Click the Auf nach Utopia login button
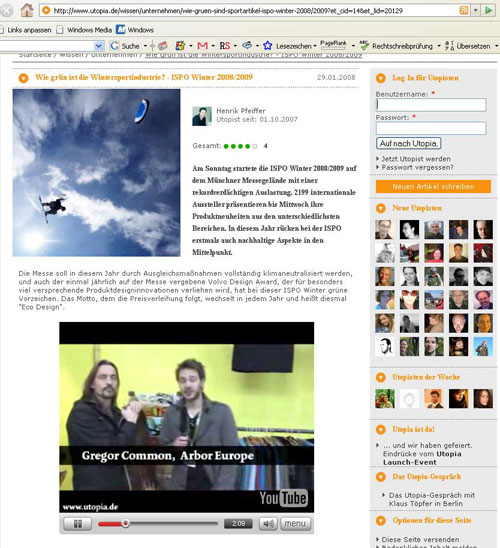The height and width of the screenshot is (548, 500). click(x=408, y=143)
